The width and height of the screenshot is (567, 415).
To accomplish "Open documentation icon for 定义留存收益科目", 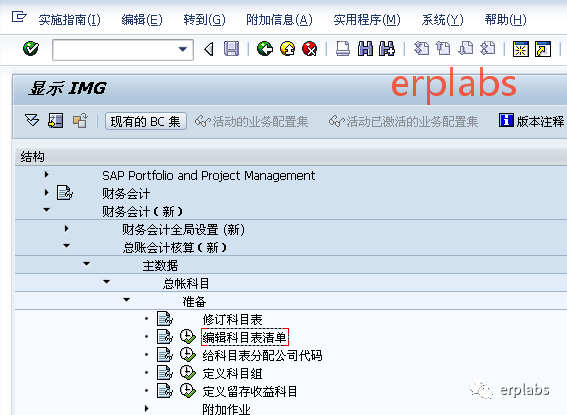I will 165,391.
